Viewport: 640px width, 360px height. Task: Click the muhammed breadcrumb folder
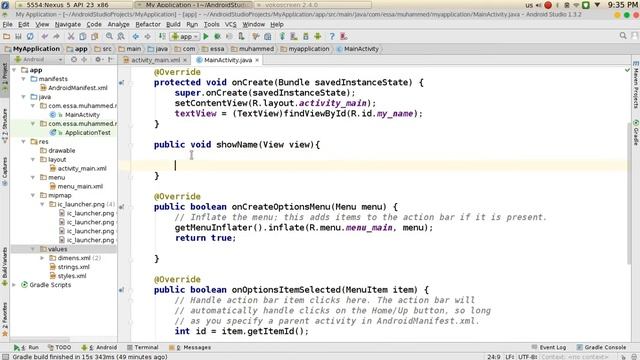pyautogui.click(x=252, y=49)
